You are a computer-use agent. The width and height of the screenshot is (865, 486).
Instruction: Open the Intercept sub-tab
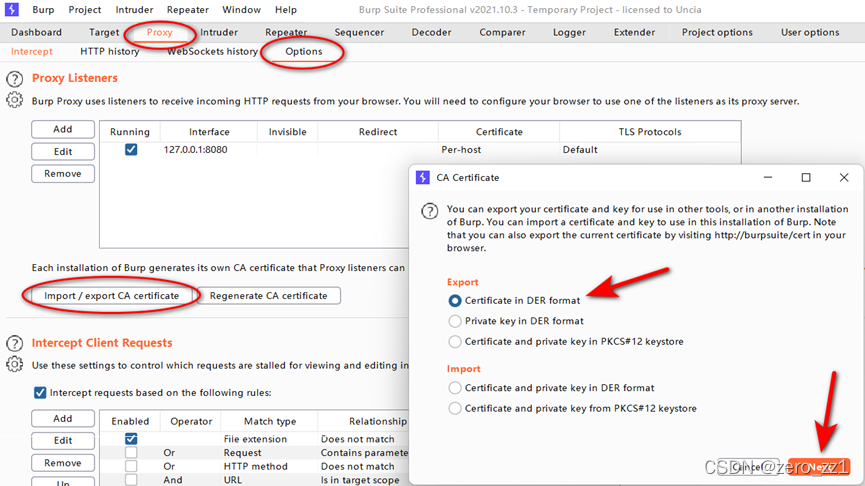click(x=31, y=51)
